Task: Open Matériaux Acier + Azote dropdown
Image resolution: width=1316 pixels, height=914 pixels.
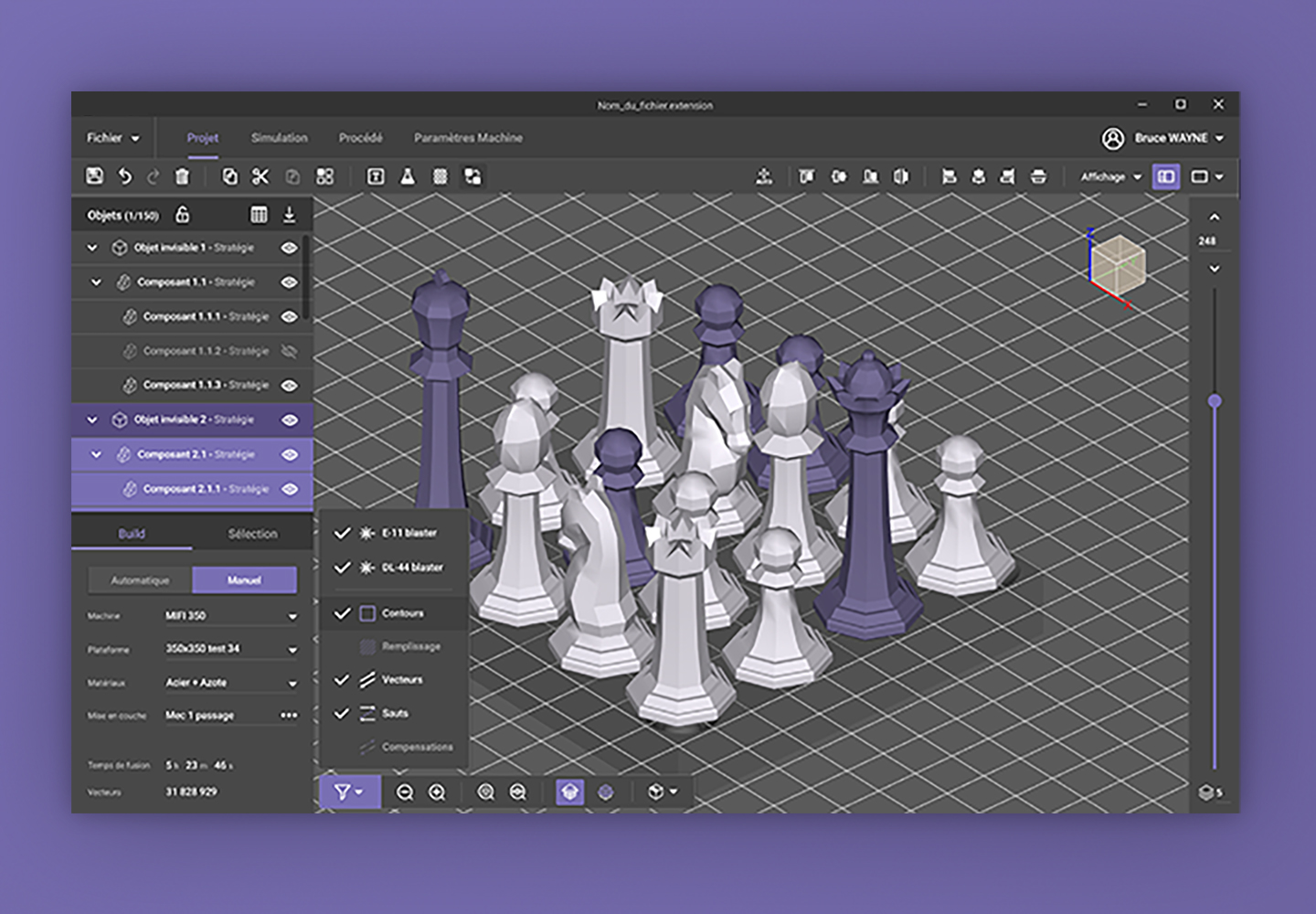Action: 231,683
